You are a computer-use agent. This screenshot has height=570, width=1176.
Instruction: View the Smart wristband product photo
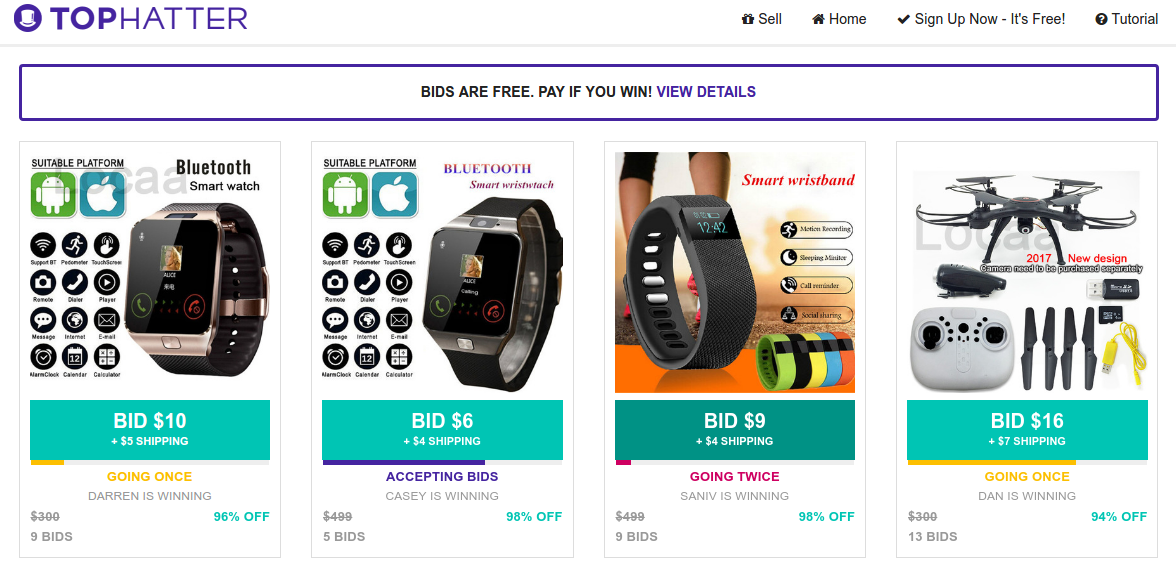735,272
